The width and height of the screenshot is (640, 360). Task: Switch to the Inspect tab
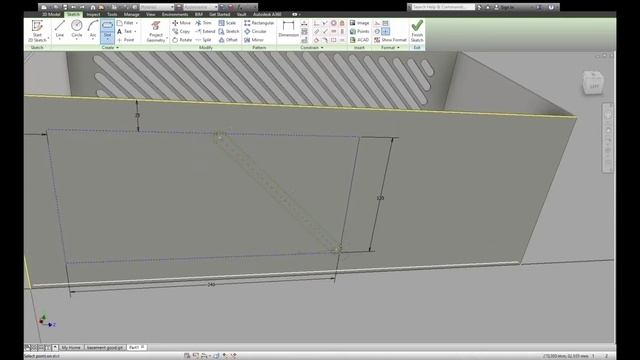(x=93, y=14)
